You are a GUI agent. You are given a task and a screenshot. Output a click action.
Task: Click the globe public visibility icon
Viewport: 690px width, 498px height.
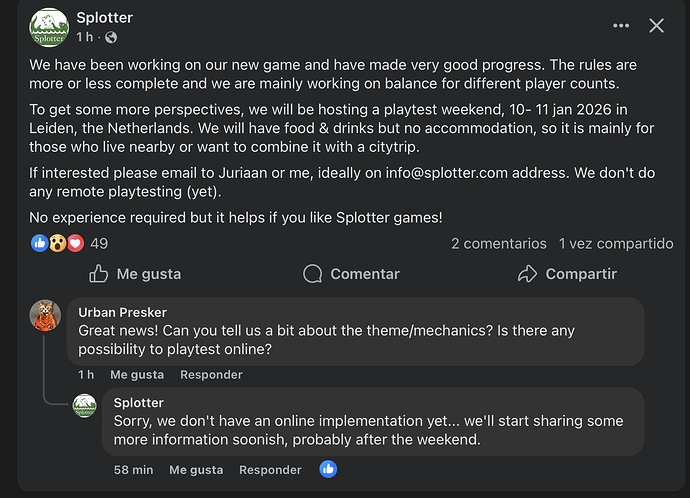coord(111,37)
